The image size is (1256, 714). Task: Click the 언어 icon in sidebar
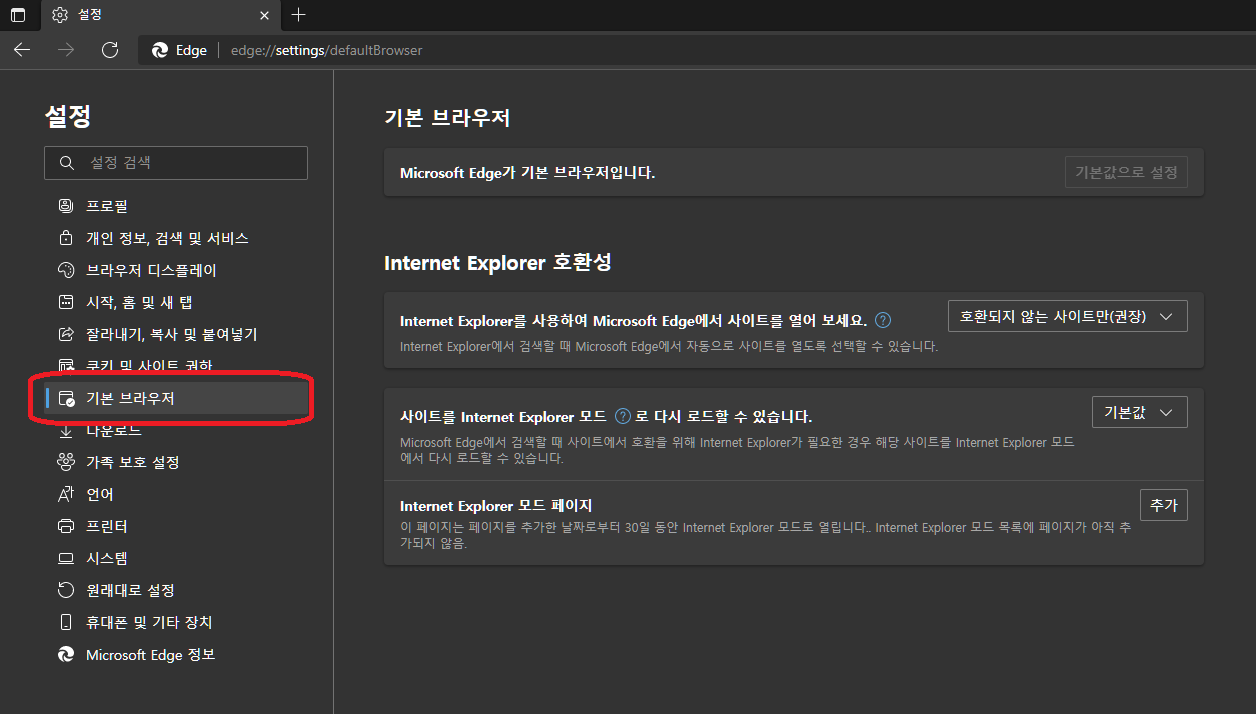click(x=66, y=494)
